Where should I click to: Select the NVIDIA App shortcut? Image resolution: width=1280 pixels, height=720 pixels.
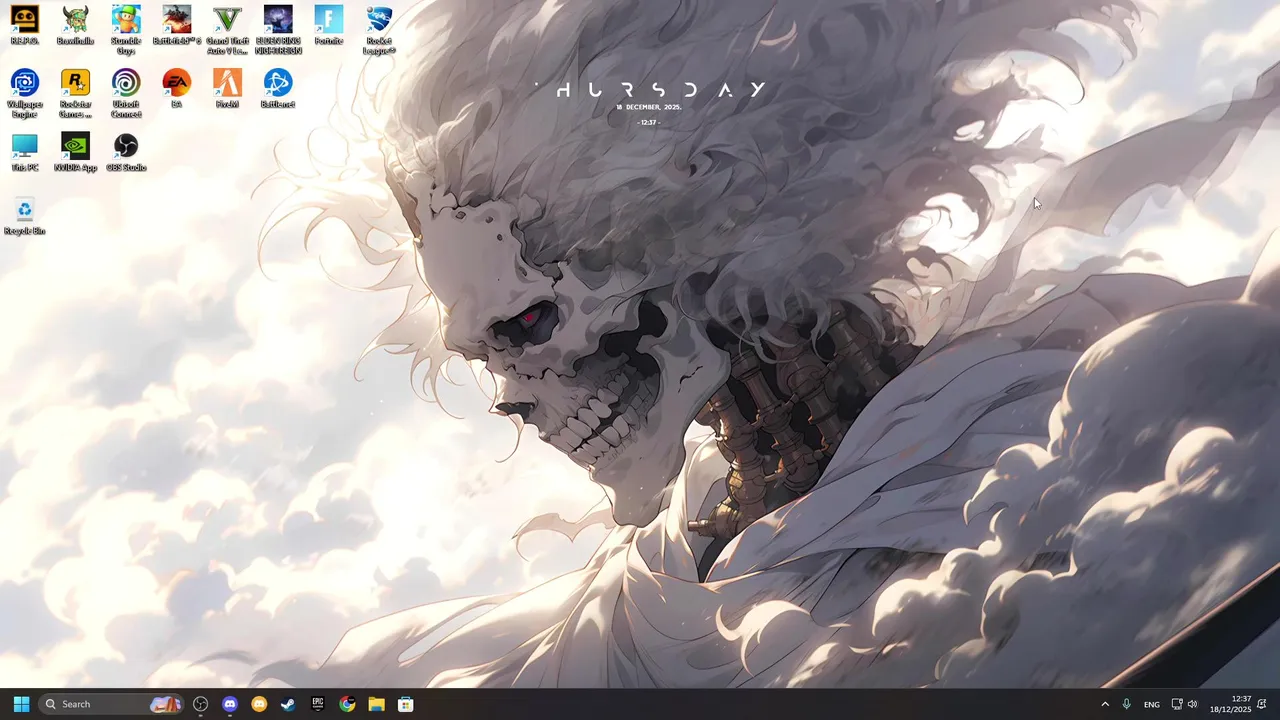point(75,152)
